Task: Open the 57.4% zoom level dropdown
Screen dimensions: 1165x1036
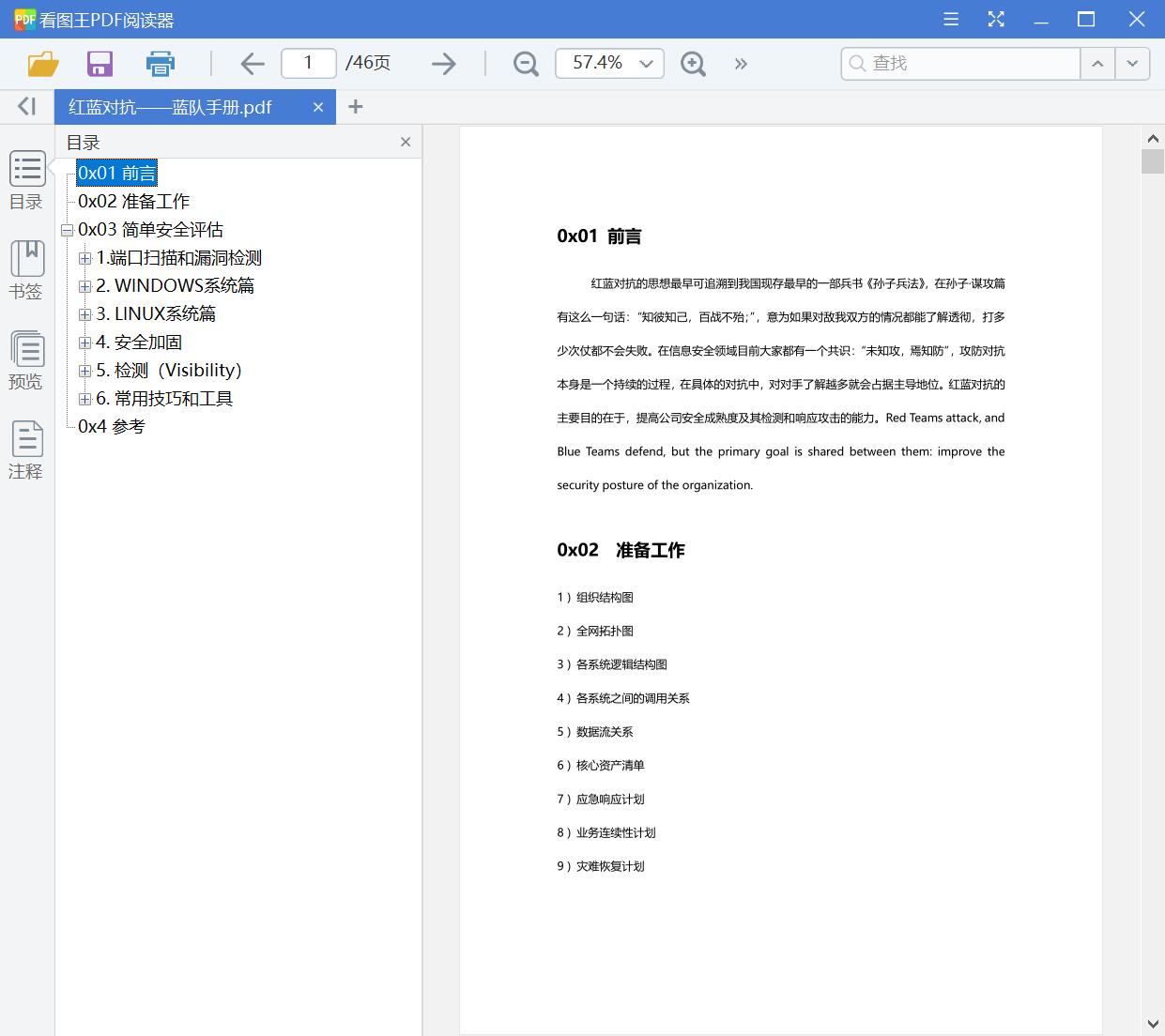Action: (x=645, y=63)
